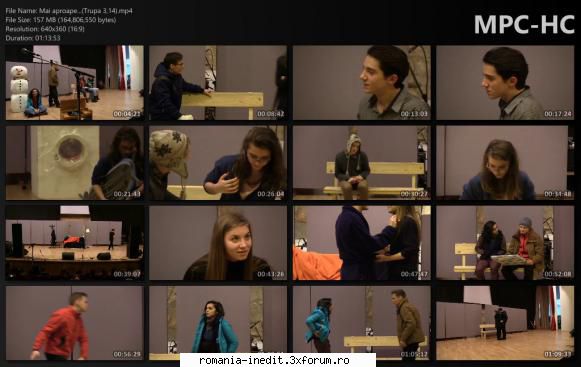Click the File Name text line
Viewport: 581px width, 367px height.
click(x=69, y=11)
